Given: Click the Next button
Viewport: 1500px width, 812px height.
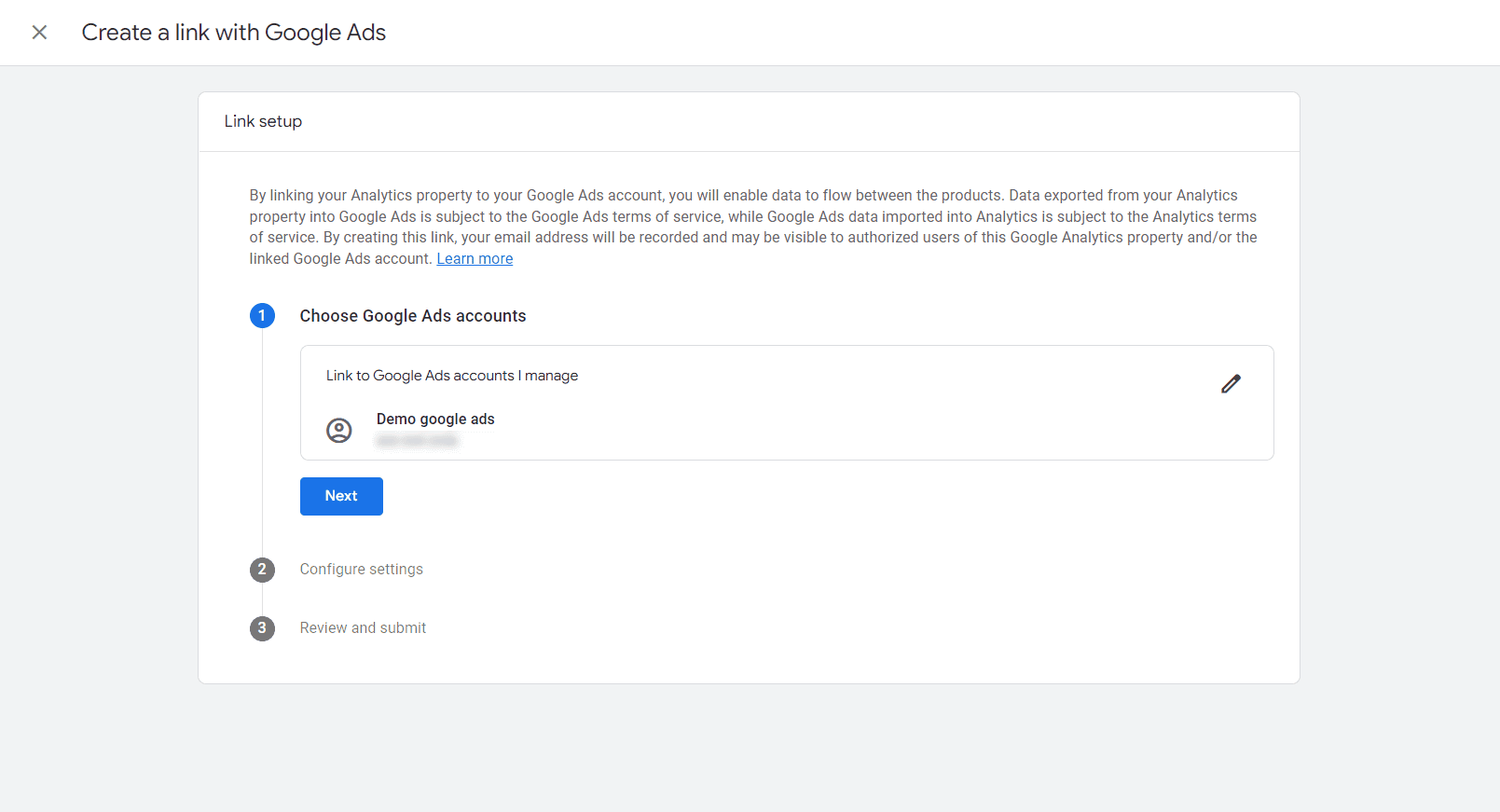Looking at the screenshot, I should (x=341, y=496).
